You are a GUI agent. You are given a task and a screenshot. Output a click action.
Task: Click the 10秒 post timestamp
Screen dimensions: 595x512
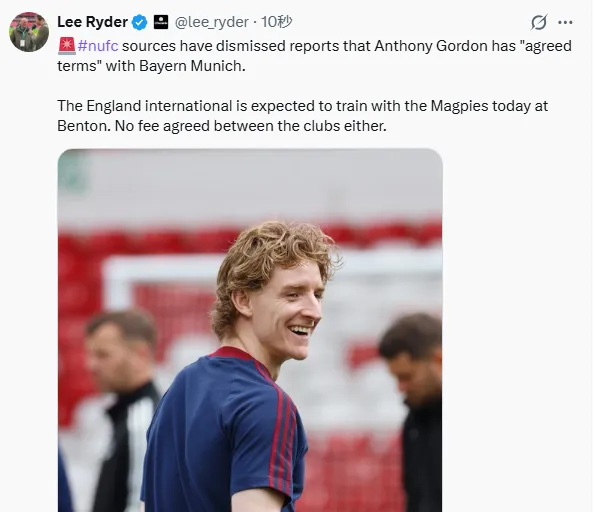click(x=276, y=22)
